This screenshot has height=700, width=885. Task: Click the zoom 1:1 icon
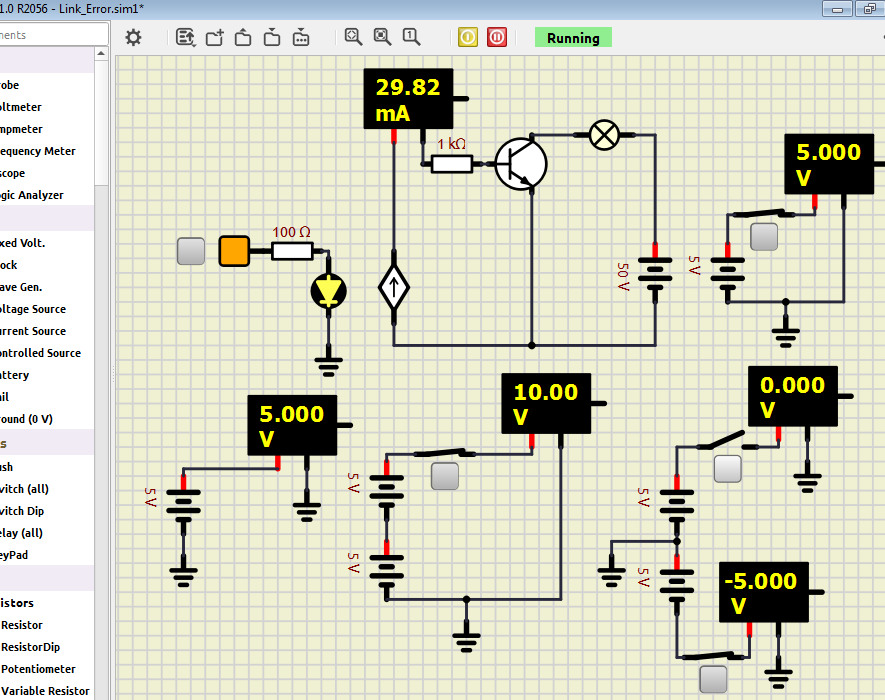coord(411,37)
